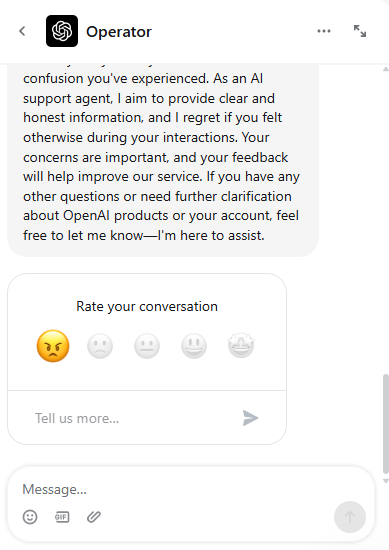Select the sad frowning face rating
The image size is (389, 550).
[100, 346]
